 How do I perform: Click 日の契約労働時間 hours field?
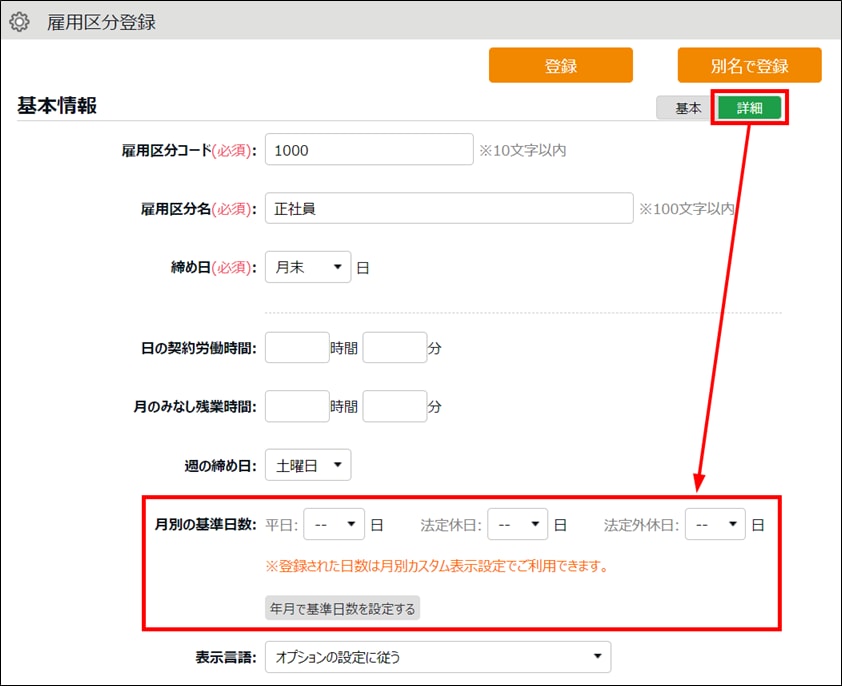(297, 349)
